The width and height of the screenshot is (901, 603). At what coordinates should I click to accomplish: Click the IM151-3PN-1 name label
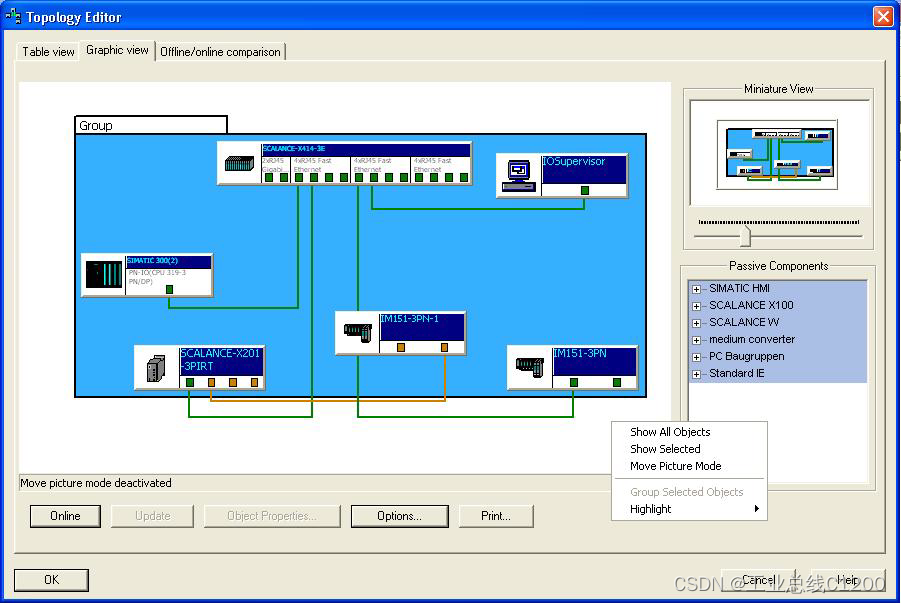point(410,318)
